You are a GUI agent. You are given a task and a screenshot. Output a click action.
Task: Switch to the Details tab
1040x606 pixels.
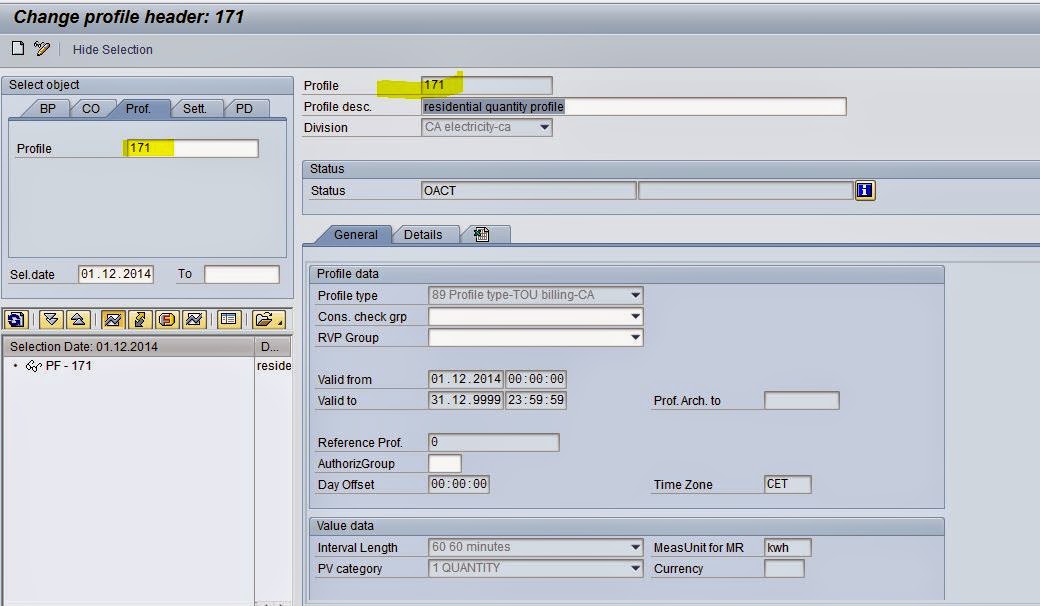click(425, 234)
